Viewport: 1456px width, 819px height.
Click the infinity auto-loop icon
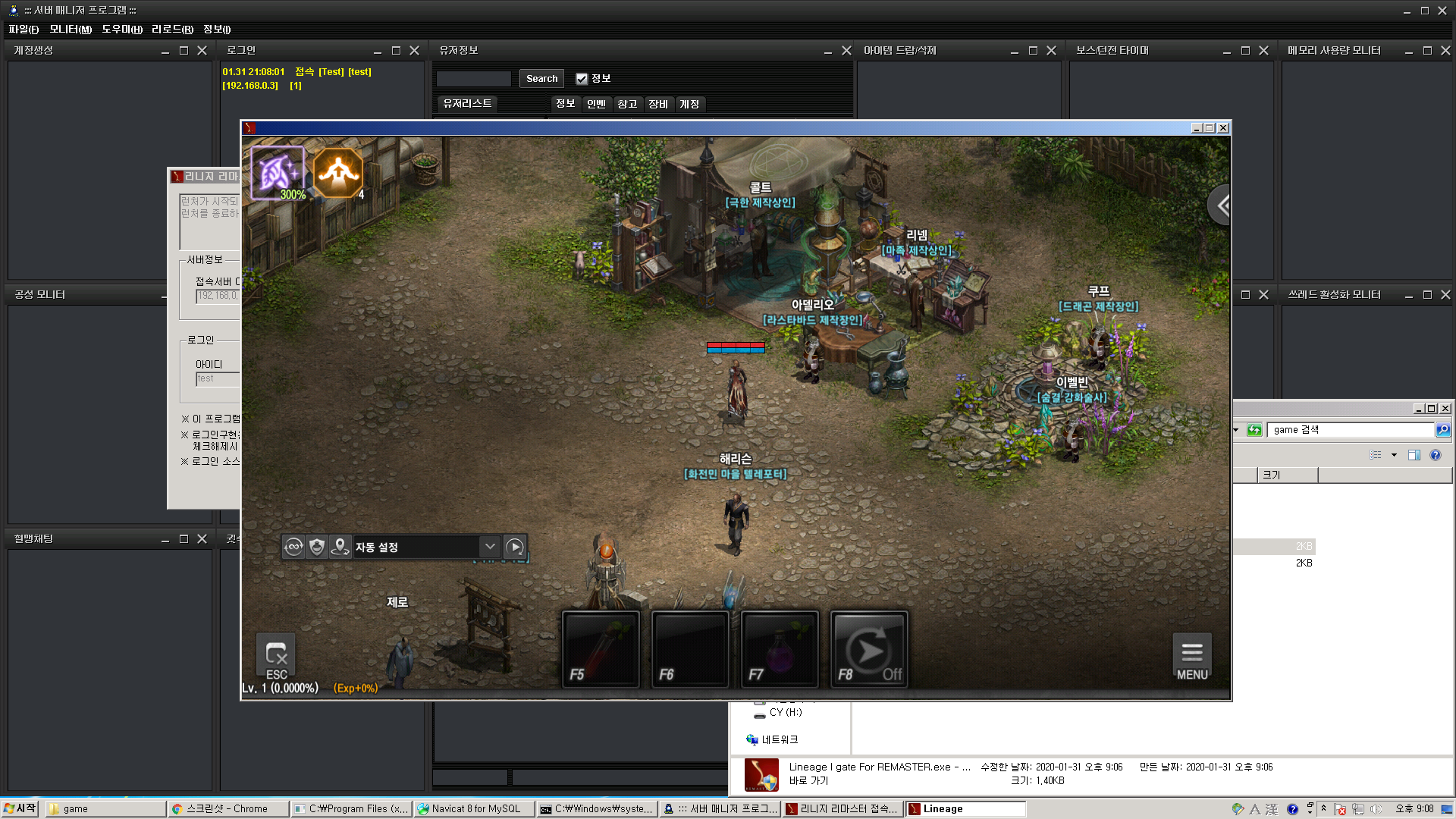tap(294, 547)
